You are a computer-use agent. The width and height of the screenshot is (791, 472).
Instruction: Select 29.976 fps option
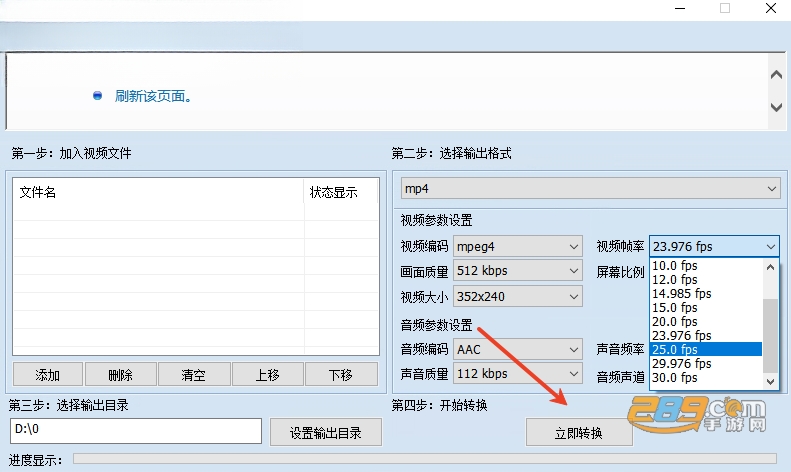pos(706,363)
